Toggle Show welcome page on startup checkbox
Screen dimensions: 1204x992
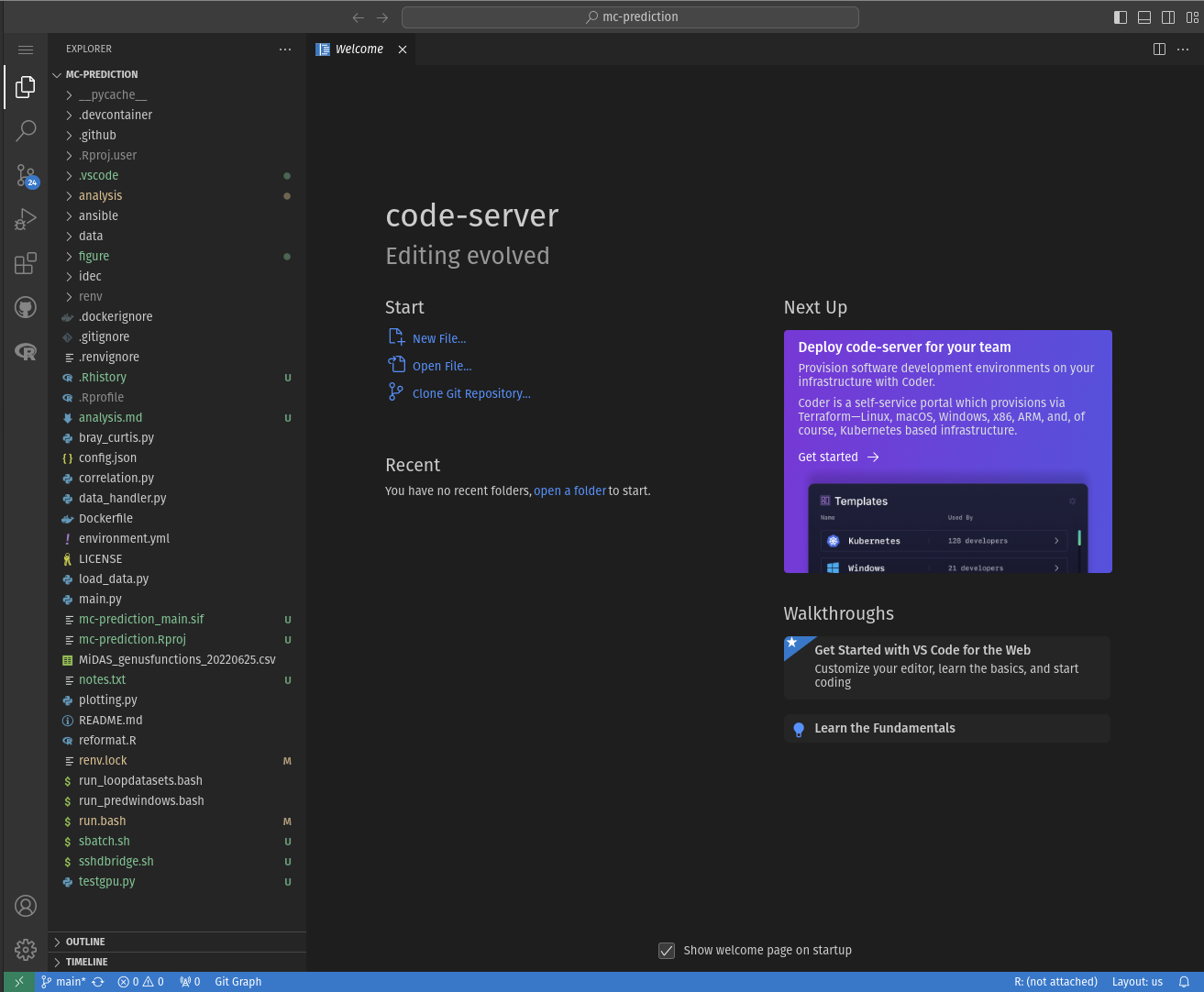pyautogui.click(x=667, y=951)
